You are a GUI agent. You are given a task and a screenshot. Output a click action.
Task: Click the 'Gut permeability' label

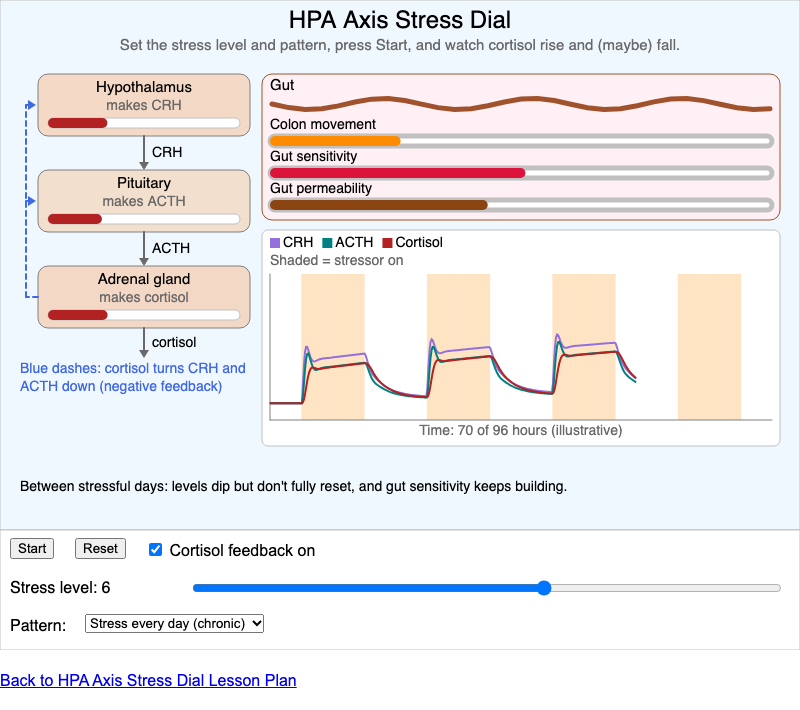[x=321, y=188]
